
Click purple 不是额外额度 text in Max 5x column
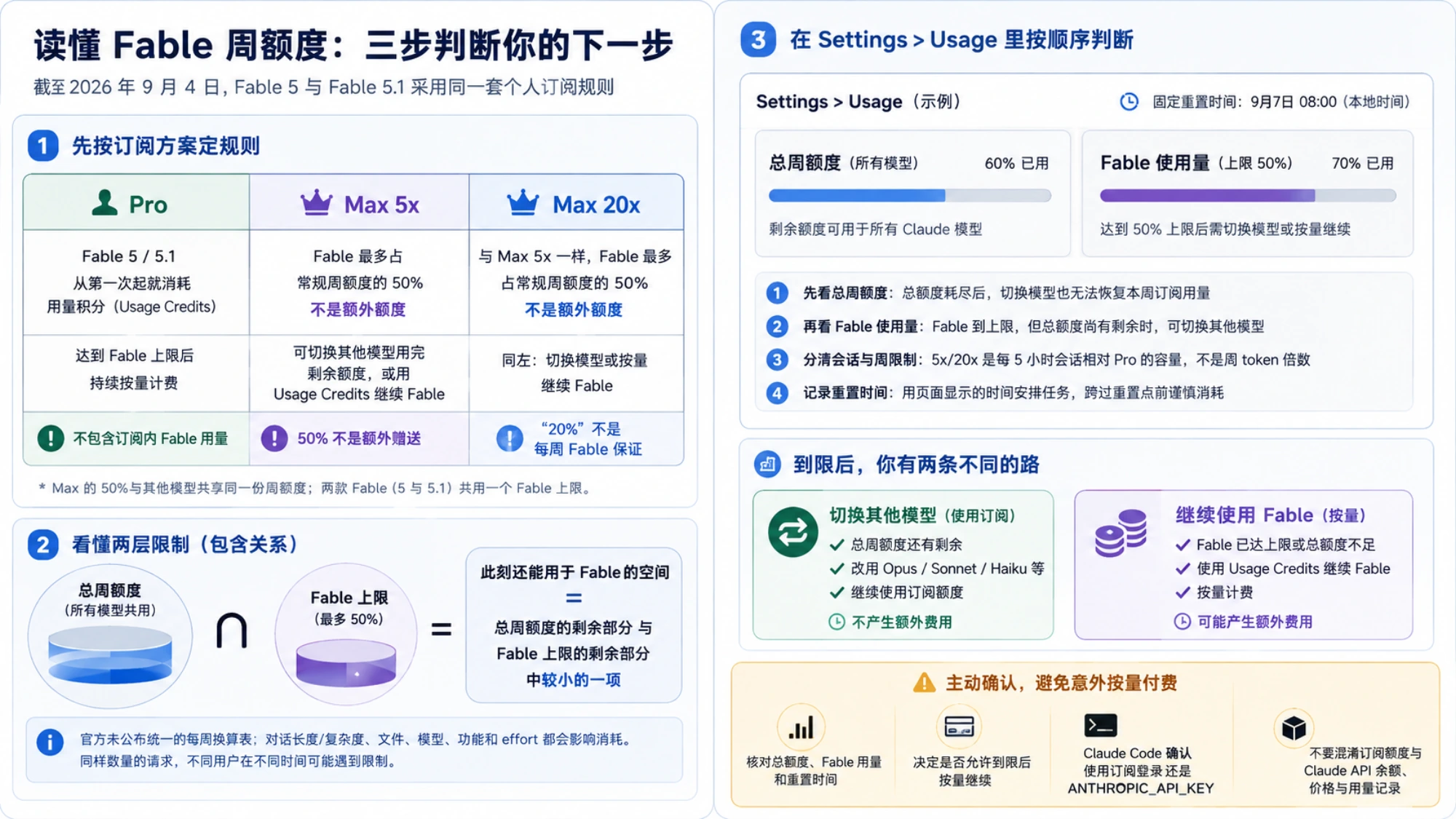pyautogui.click(x=358, y=309)
